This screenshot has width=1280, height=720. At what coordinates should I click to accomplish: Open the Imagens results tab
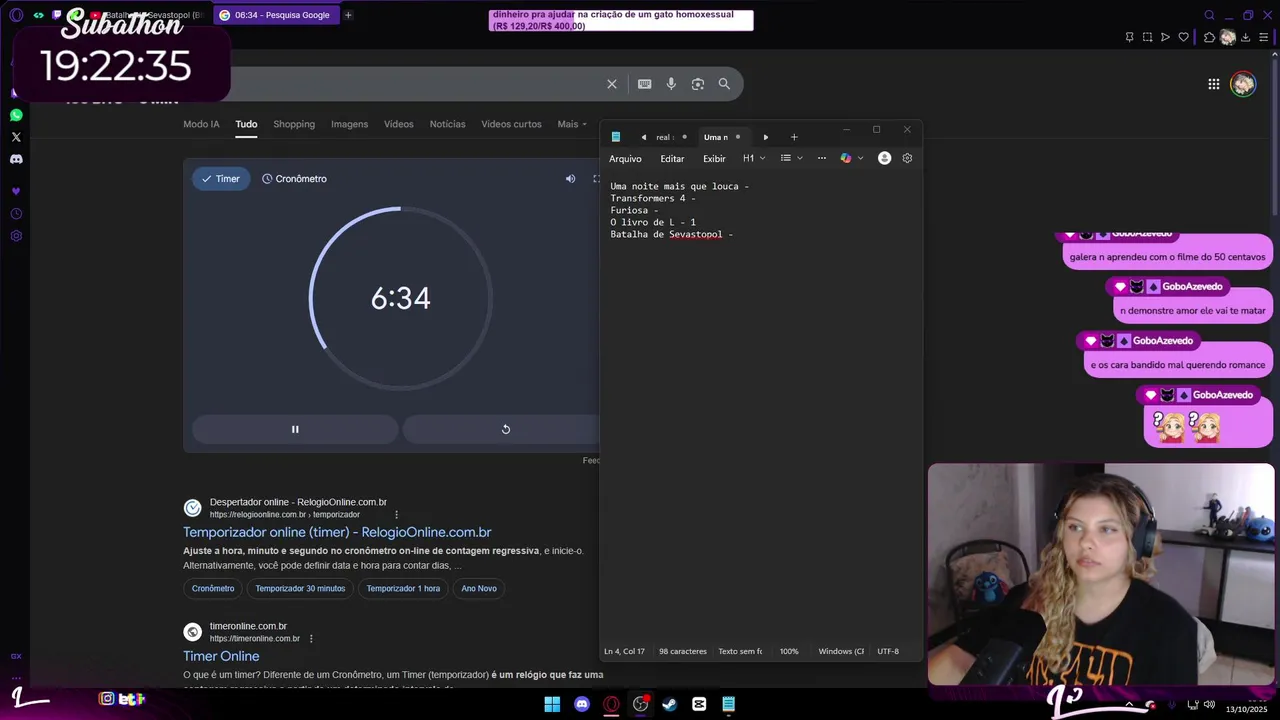pos(349,124)
